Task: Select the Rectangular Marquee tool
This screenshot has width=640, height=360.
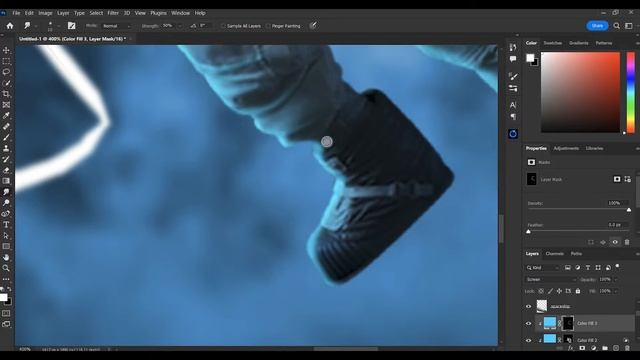Action: 6,61
